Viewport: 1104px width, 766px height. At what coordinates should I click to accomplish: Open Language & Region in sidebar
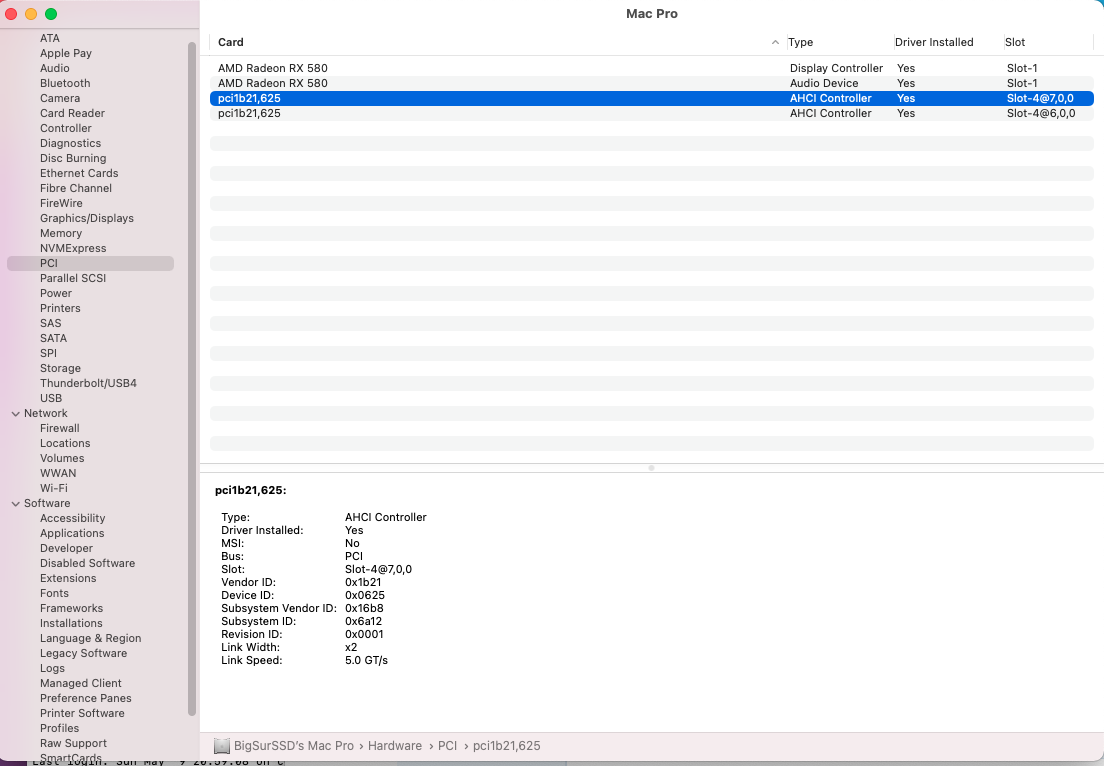(91, 639)
